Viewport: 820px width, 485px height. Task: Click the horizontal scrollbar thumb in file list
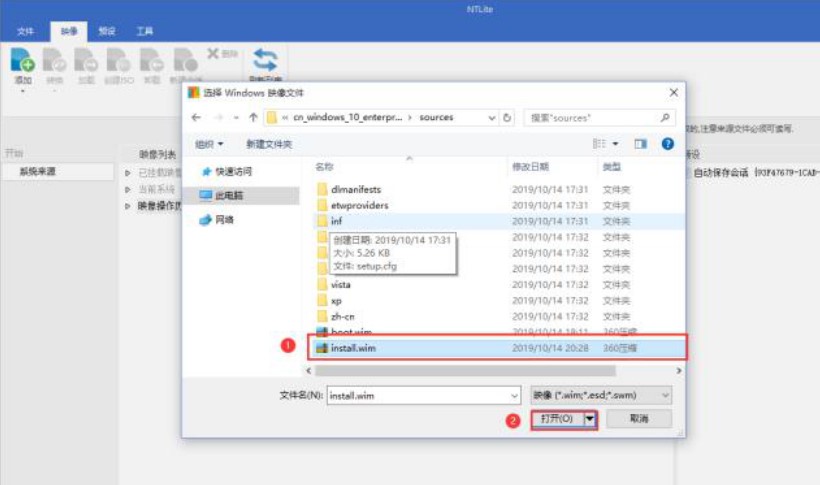pos(465,371)
